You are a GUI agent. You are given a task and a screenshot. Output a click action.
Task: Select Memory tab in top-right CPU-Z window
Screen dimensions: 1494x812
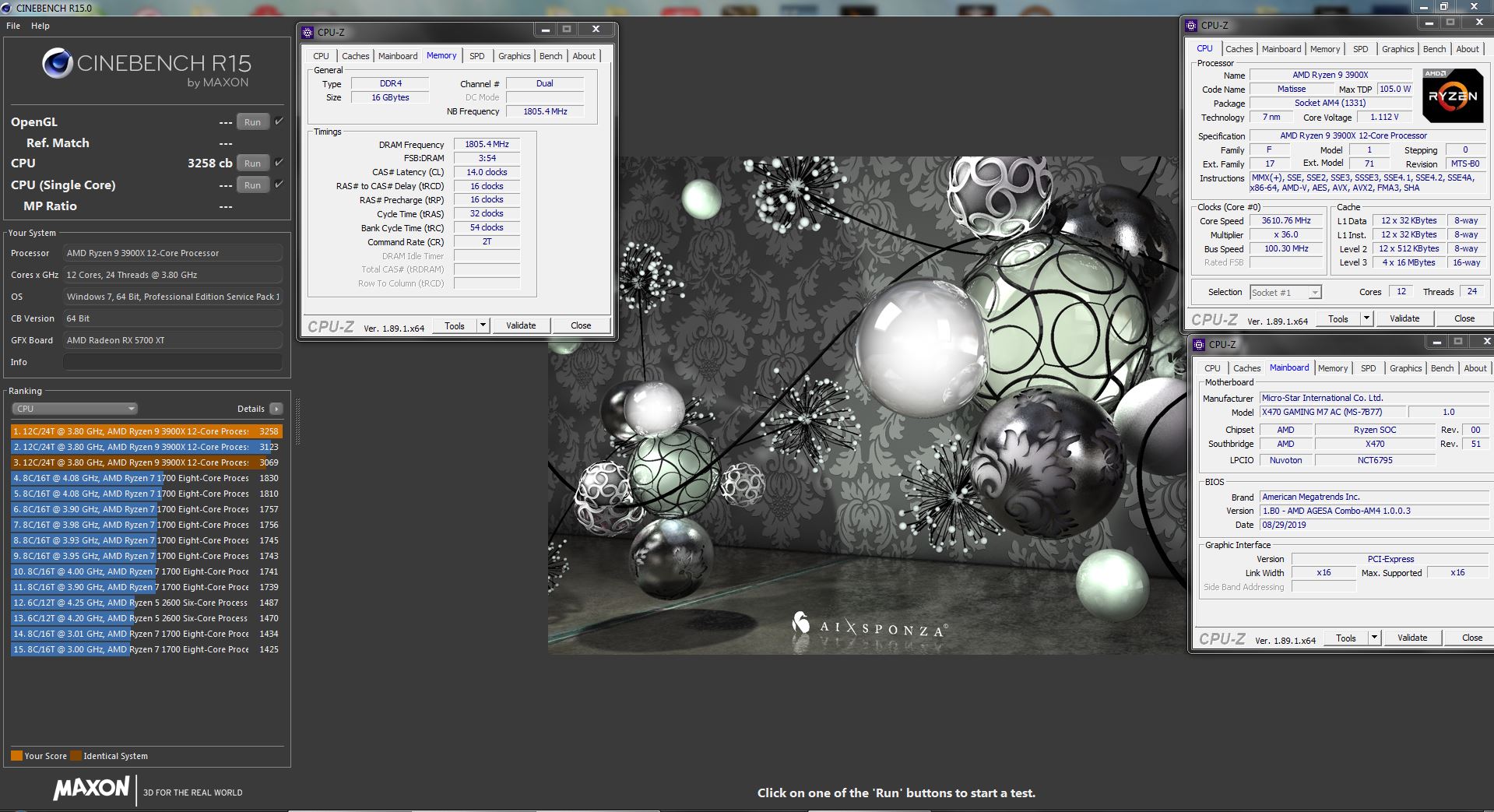click(1324, 49)
